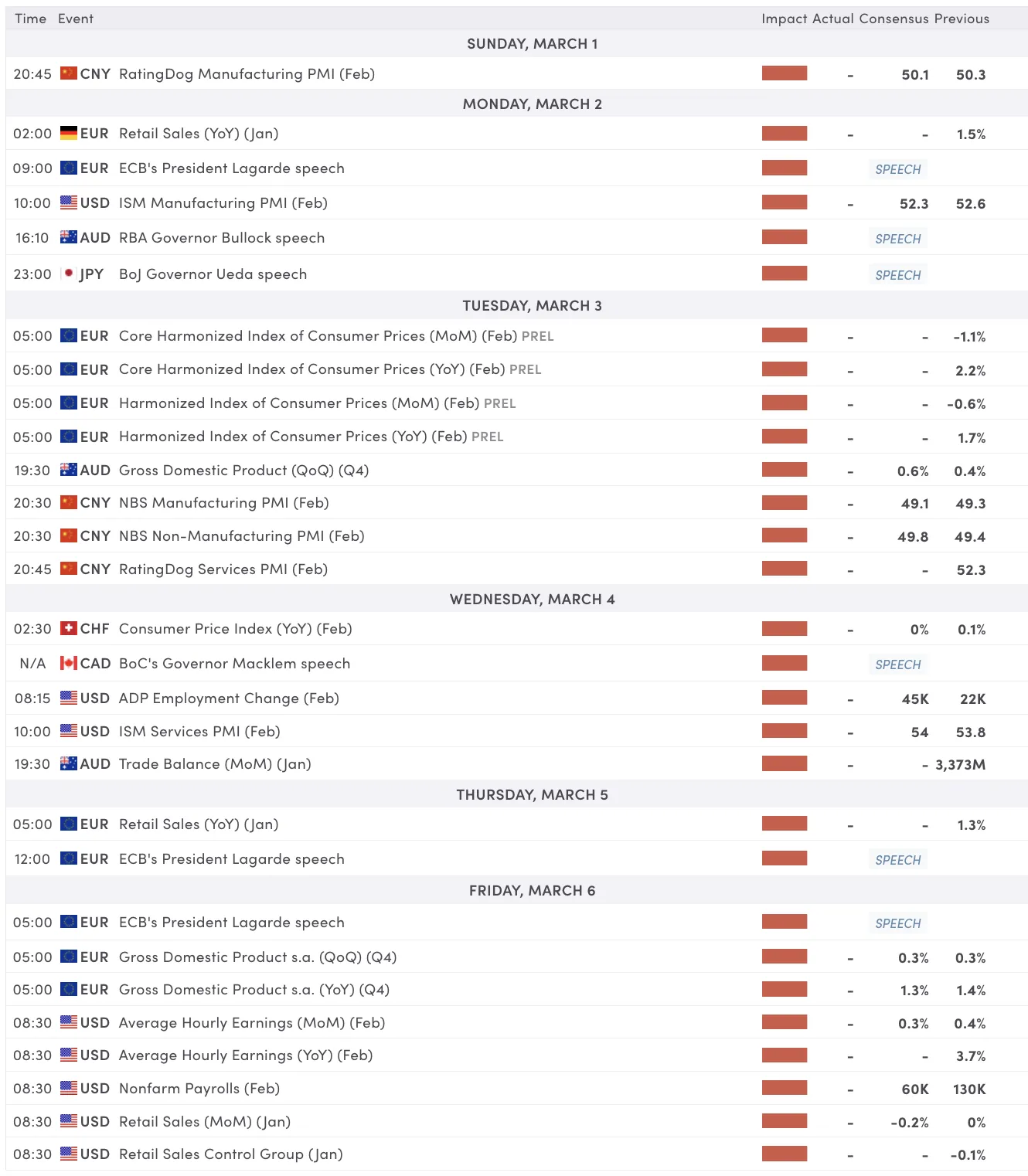
Task: Click the German flag beside Monday Retail Sales
Action: pyautogui.click(x=68, y=133)
